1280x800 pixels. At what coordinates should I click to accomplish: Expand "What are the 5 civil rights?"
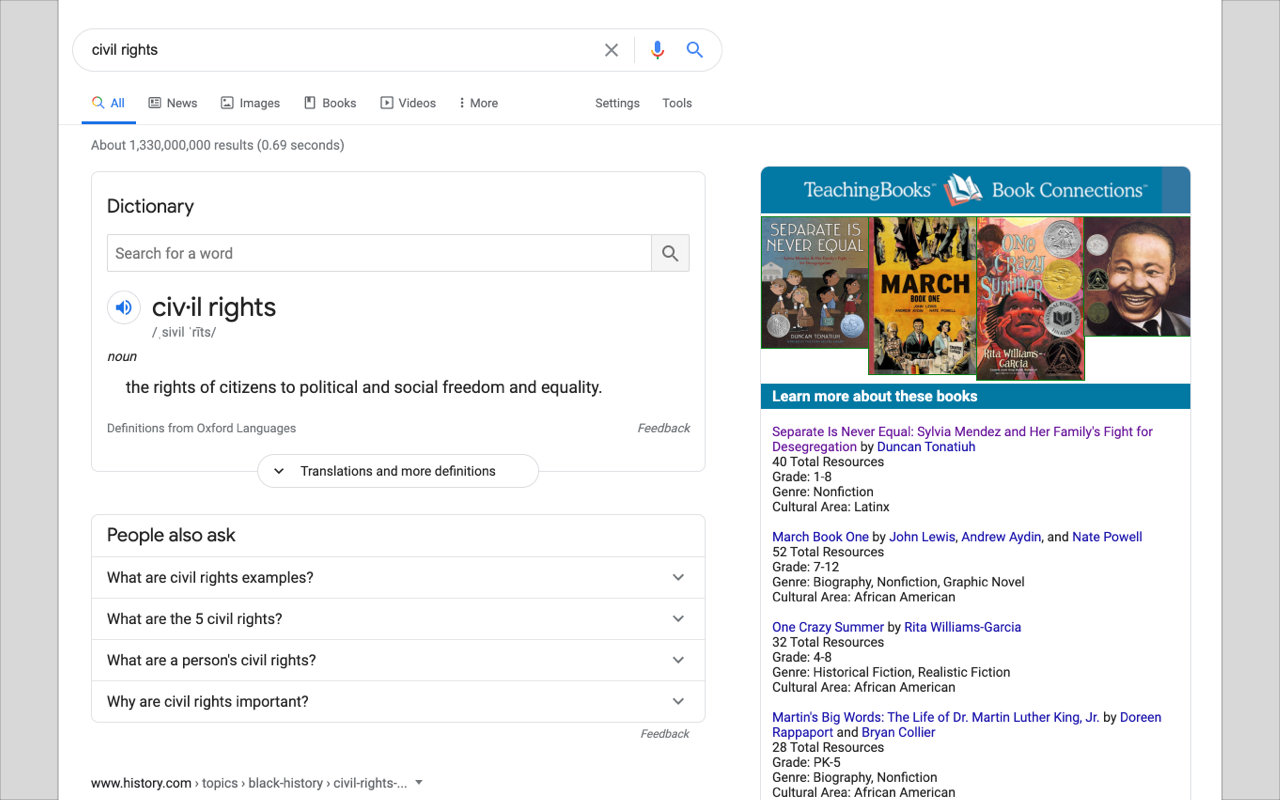pos(398,619)
